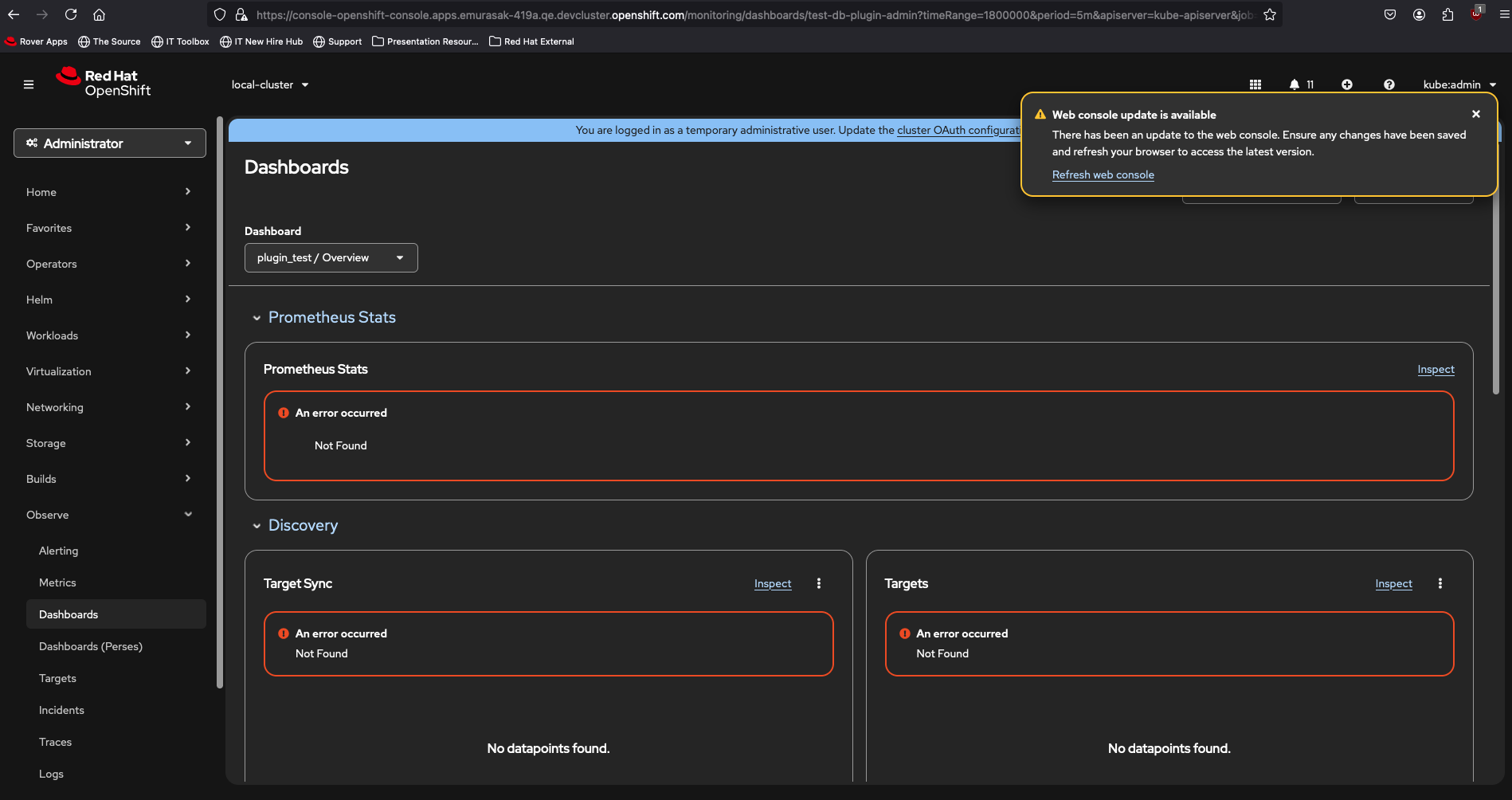
Task: Open the plugin_test / Overview dashboard dropdown
Action: [331, 258]
